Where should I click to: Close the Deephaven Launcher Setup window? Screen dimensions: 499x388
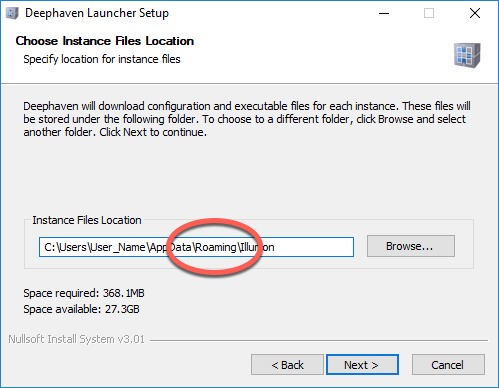[475, 13]
